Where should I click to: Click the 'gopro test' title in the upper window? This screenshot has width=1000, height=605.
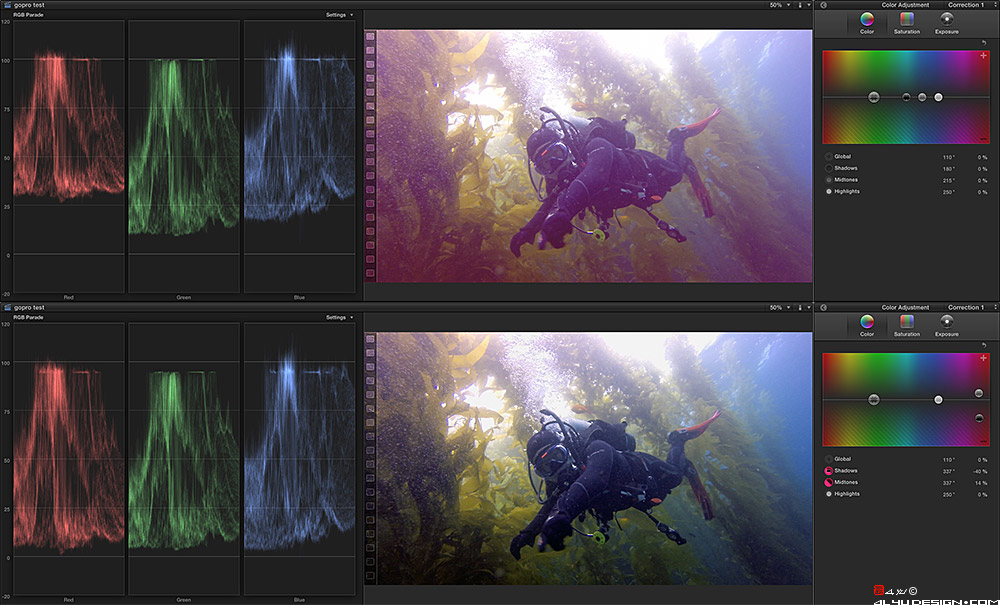click(29, 4)
